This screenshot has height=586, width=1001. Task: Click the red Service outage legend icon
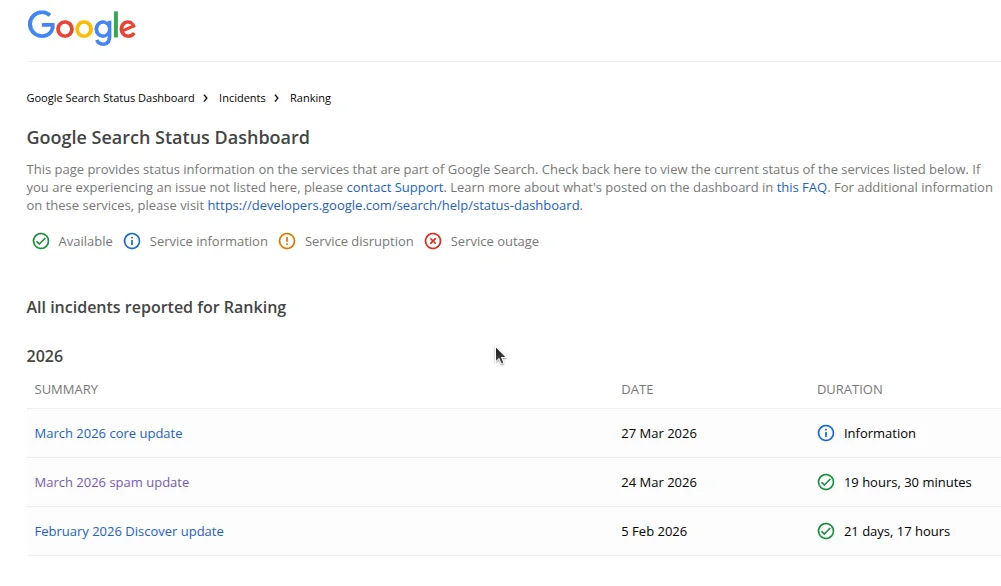(x=433, y=241)
